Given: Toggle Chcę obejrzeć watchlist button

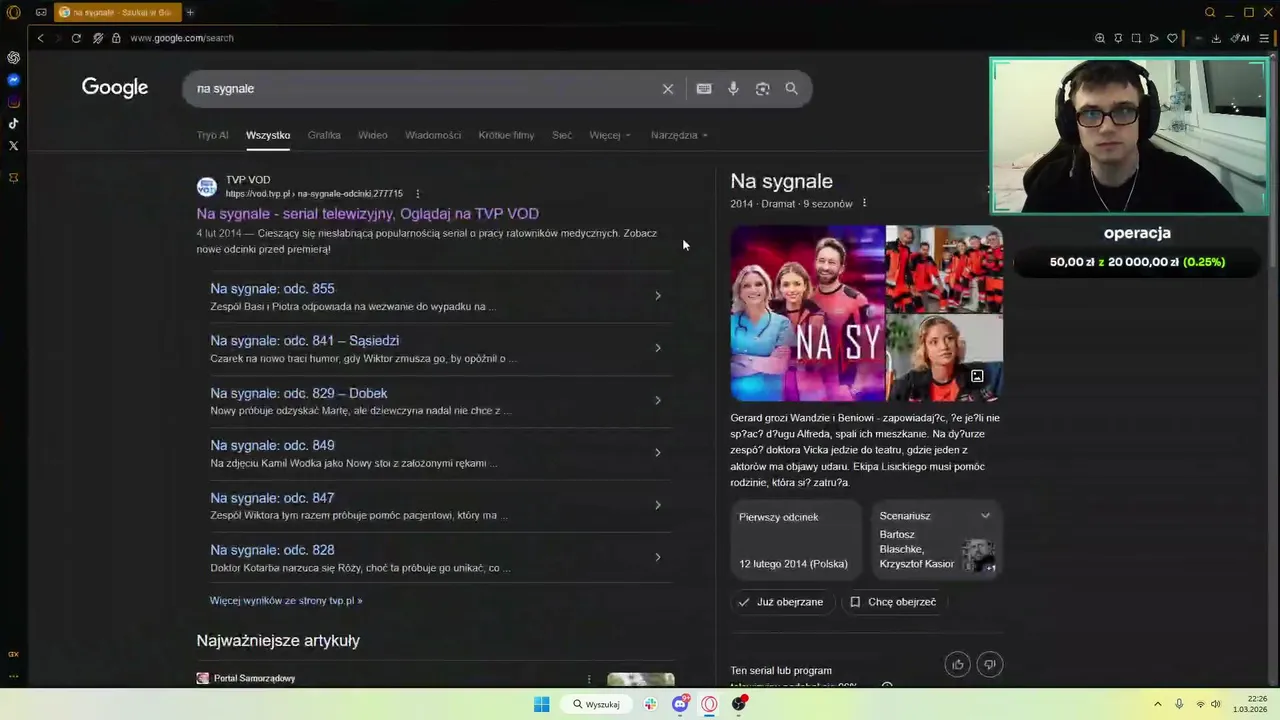Looking at the screenshot, I should click(893, 602).
